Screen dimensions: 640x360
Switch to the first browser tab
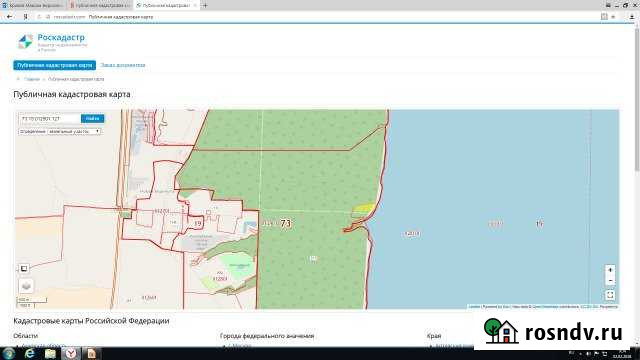[x=33, y=5]
